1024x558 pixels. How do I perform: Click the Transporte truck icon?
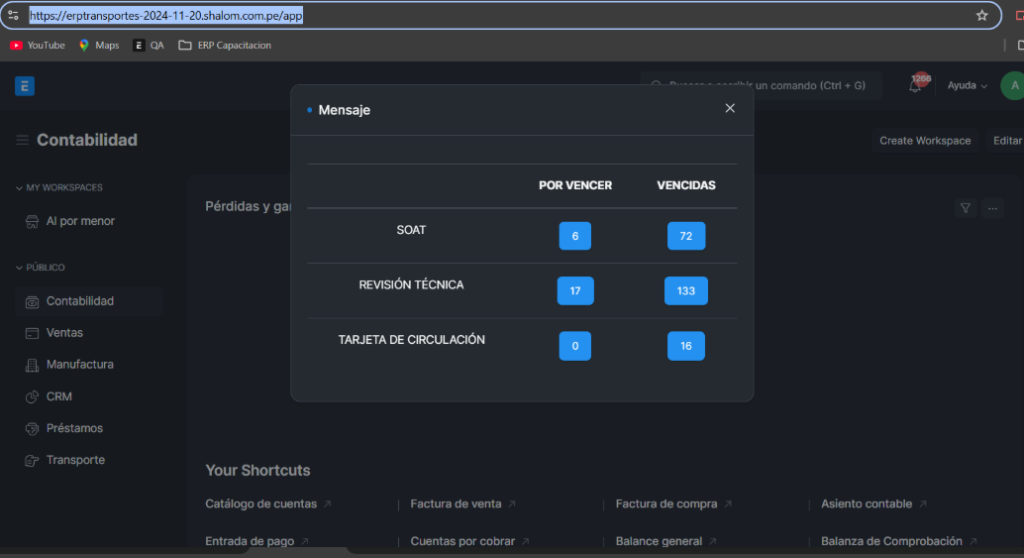31,461
